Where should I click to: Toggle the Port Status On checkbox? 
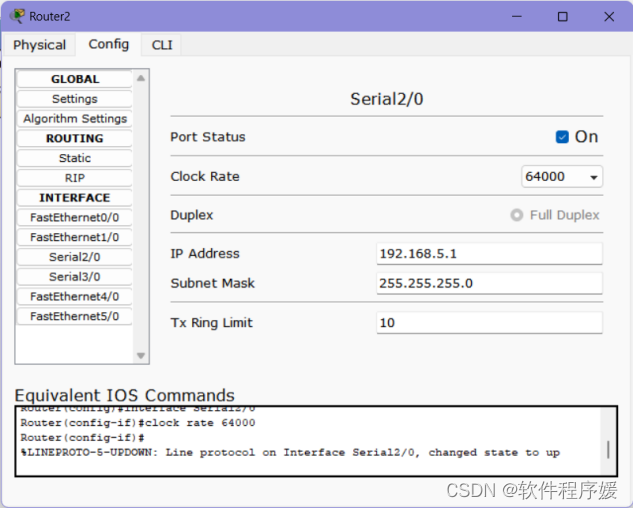coord(562,137)
